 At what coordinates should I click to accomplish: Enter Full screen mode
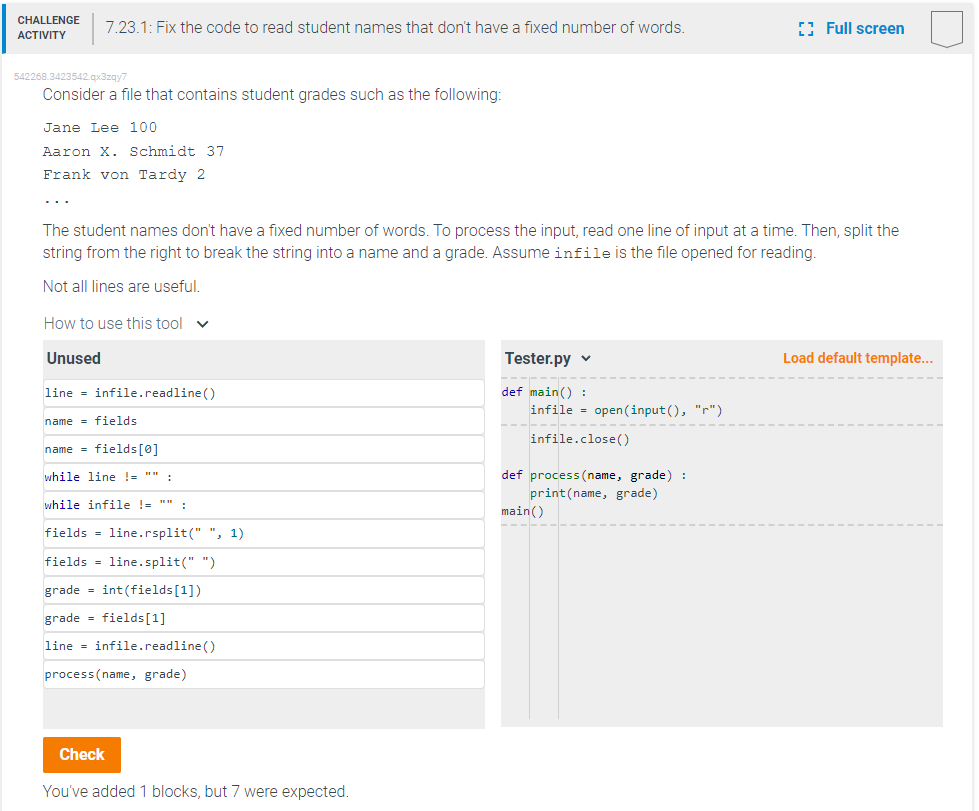864,28
